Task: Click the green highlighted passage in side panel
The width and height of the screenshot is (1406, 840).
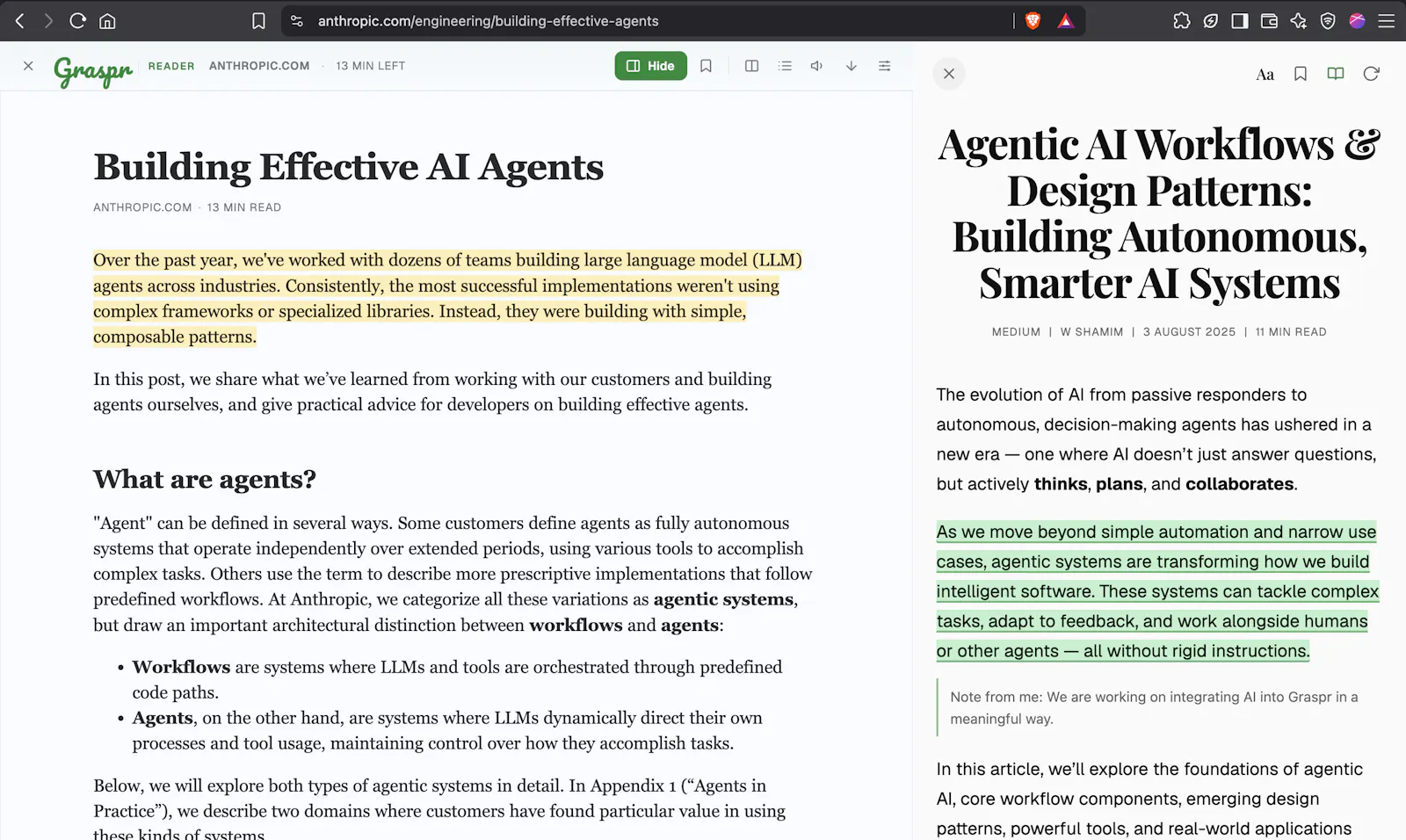Action: coord(1157,591)
